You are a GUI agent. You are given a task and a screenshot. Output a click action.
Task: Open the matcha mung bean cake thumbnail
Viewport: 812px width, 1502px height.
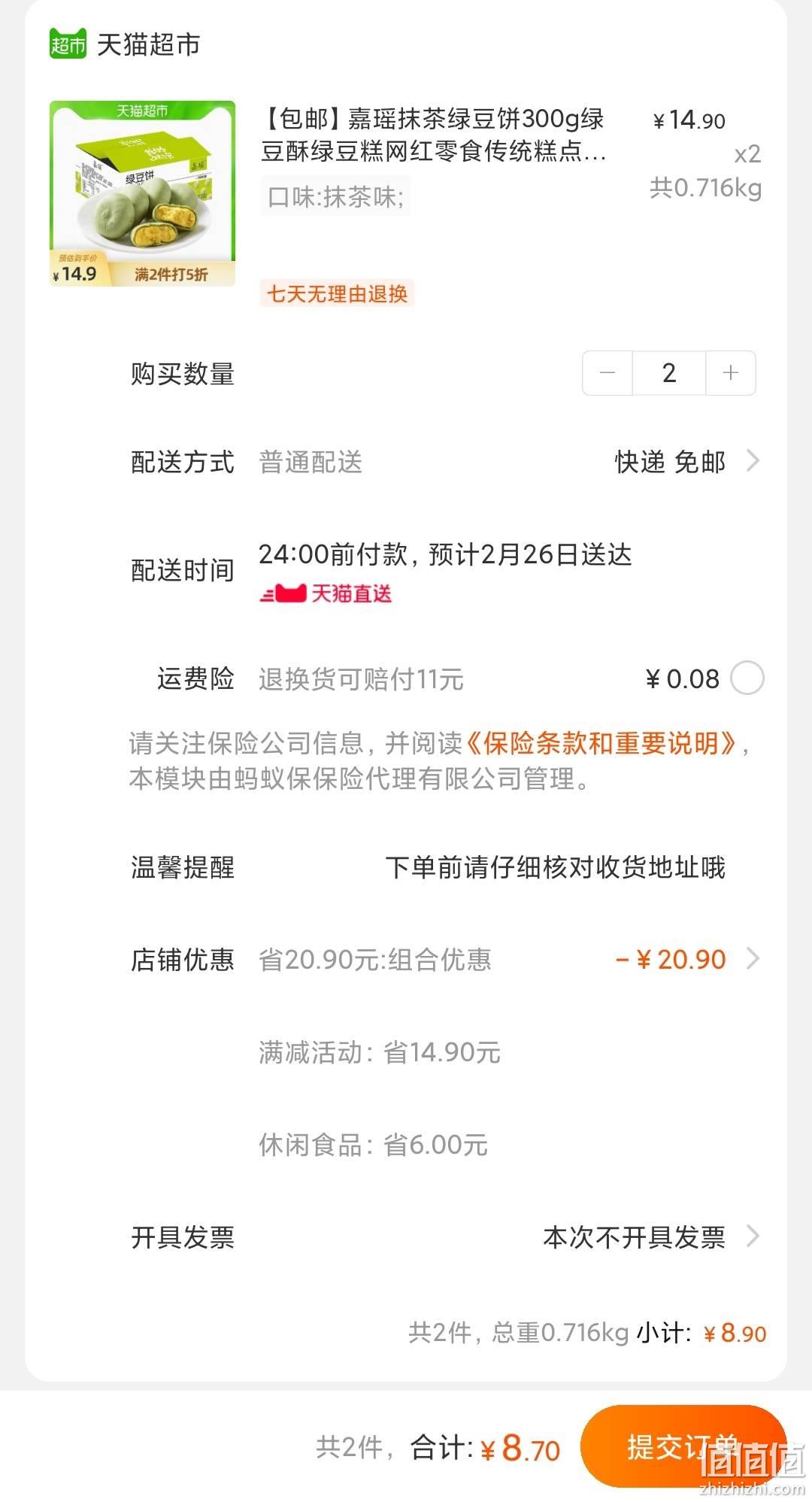point(142,193)
